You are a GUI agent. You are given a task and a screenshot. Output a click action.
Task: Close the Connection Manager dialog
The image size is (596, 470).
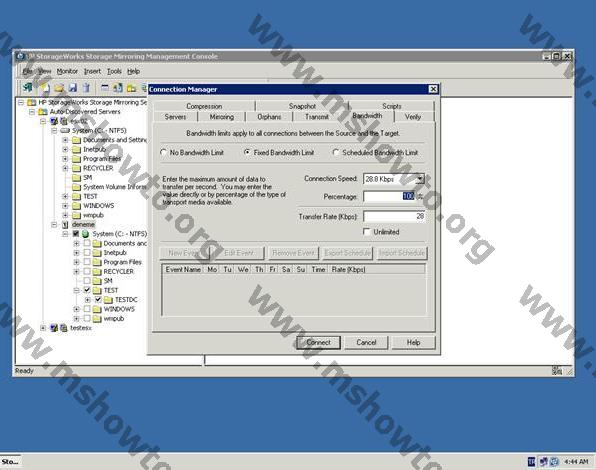[433, 89]
